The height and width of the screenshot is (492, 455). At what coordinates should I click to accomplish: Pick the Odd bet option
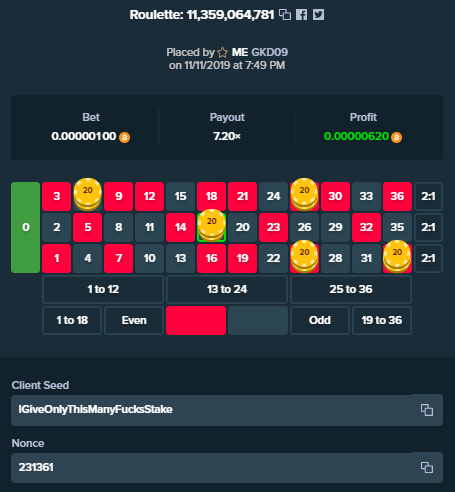320,320
